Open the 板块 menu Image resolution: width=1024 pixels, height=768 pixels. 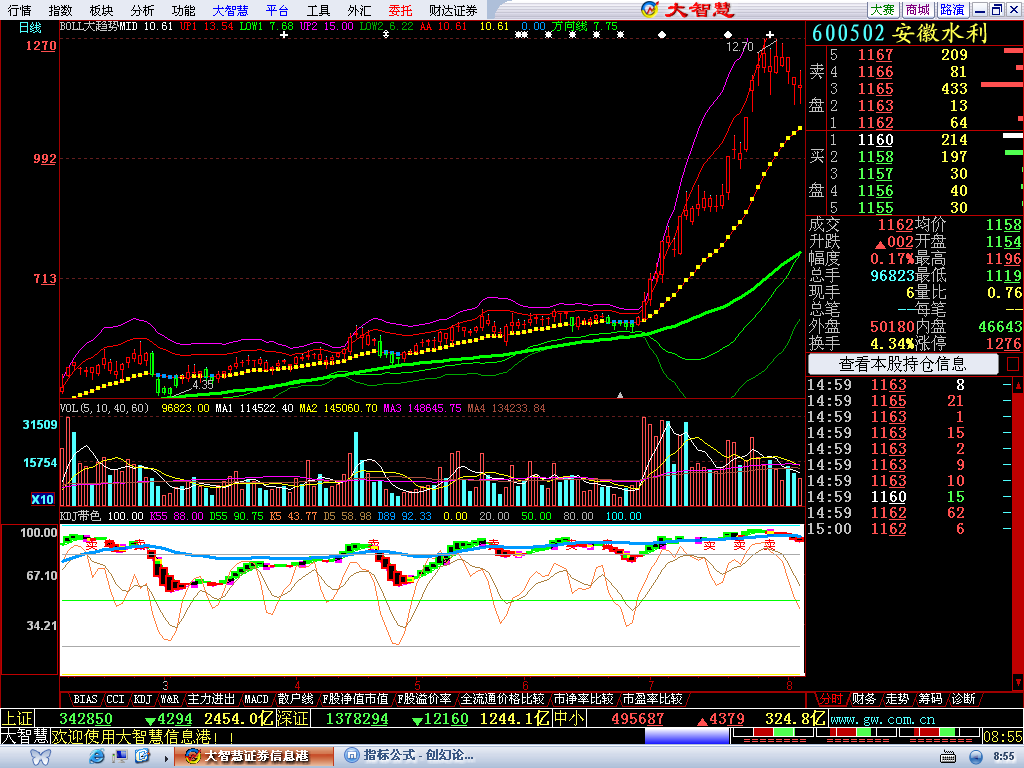(x=101, y=10)
